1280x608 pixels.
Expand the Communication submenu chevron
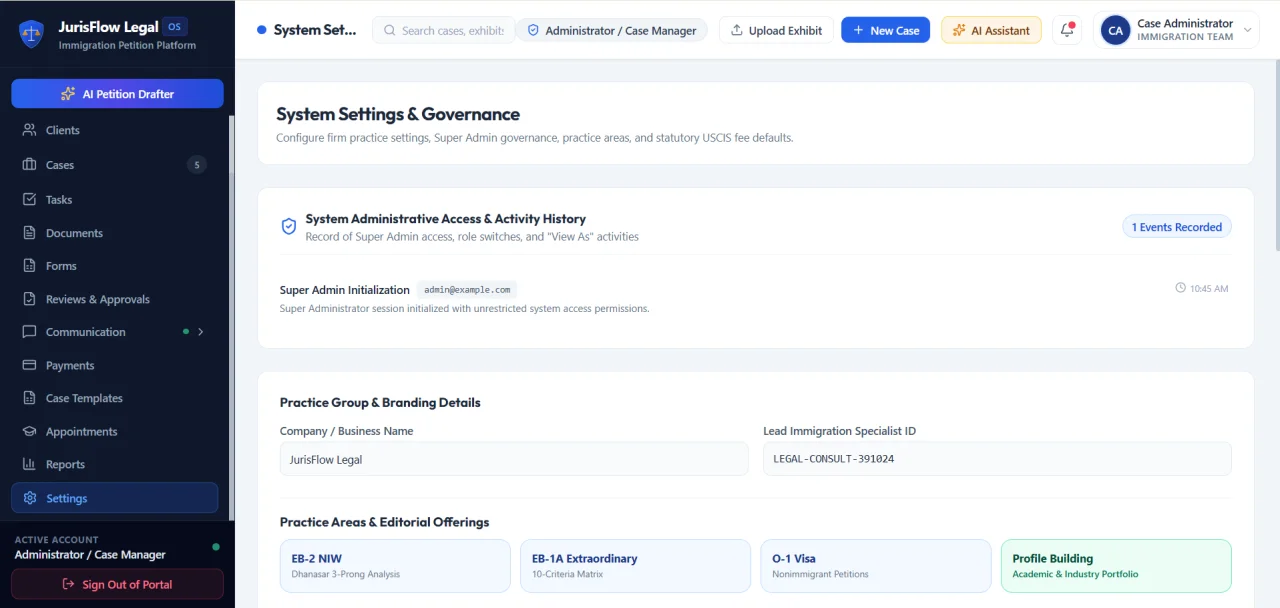pyautogui.click(x=201, y=332)
